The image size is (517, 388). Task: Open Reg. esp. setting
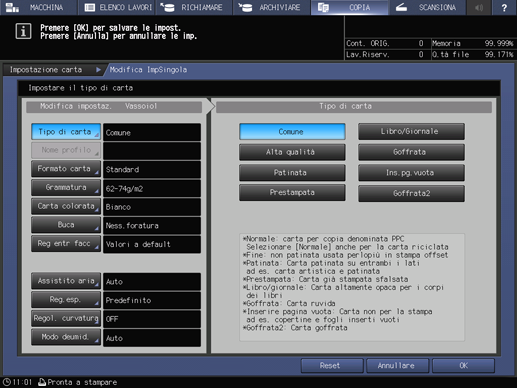click(66, 300)
